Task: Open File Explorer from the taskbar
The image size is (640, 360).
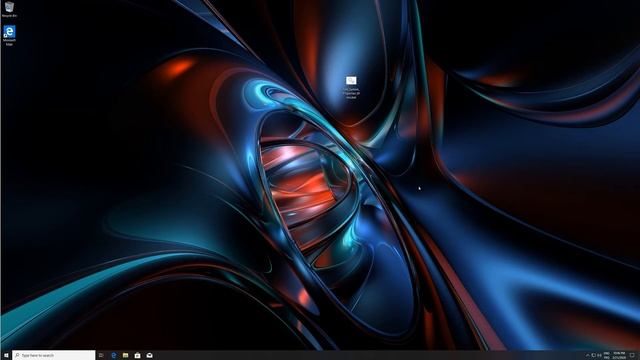Action: pyautogui.click(x=126, y=355)
